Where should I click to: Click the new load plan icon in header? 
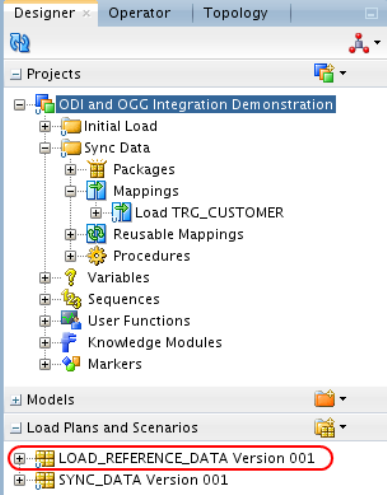pos(324,427)
